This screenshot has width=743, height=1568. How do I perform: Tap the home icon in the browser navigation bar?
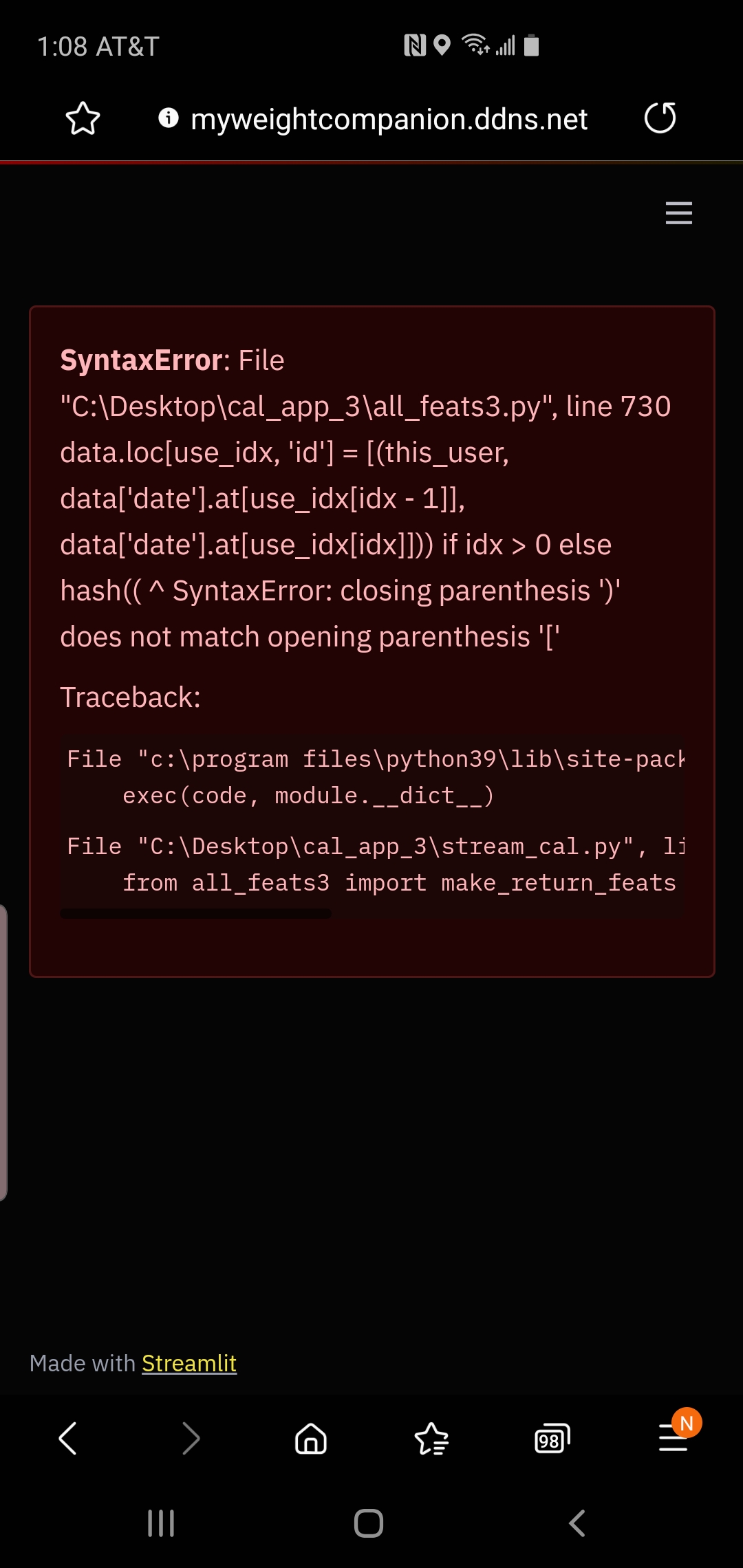312,1439
